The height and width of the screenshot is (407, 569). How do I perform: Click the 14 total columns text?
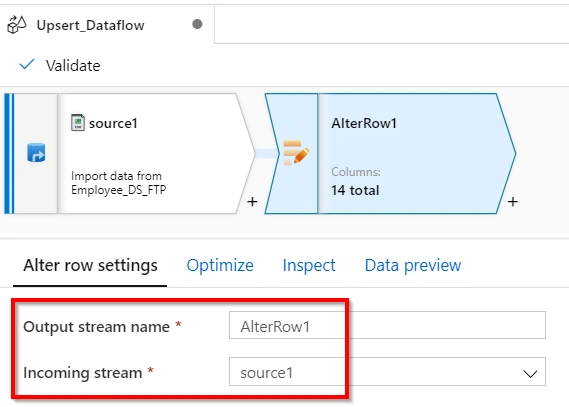(355, 190)
